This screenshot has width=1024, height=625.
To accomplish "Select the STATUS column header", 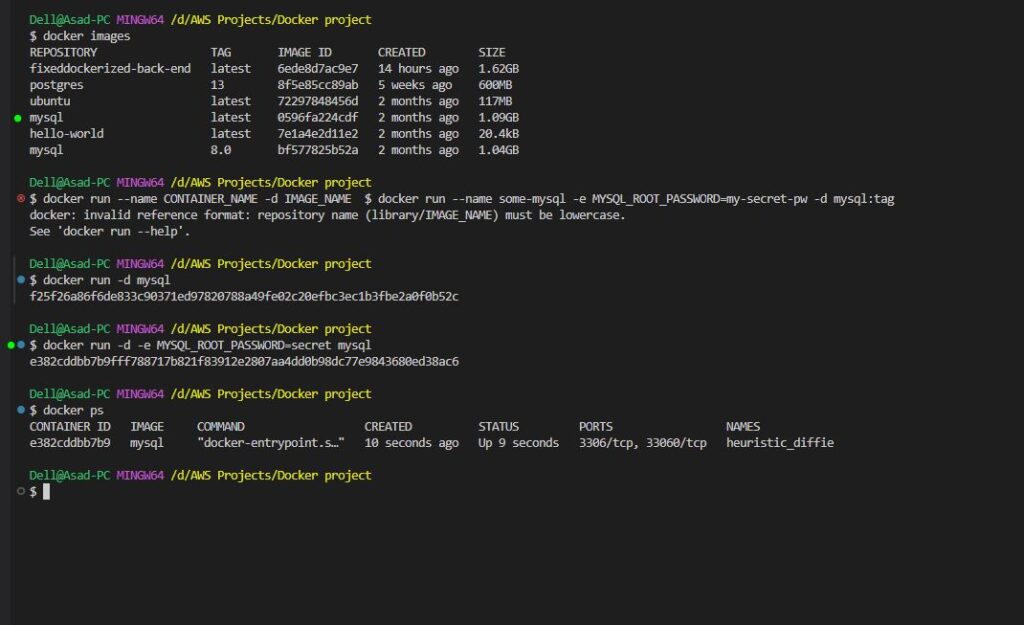I will [x=498, y=426].
